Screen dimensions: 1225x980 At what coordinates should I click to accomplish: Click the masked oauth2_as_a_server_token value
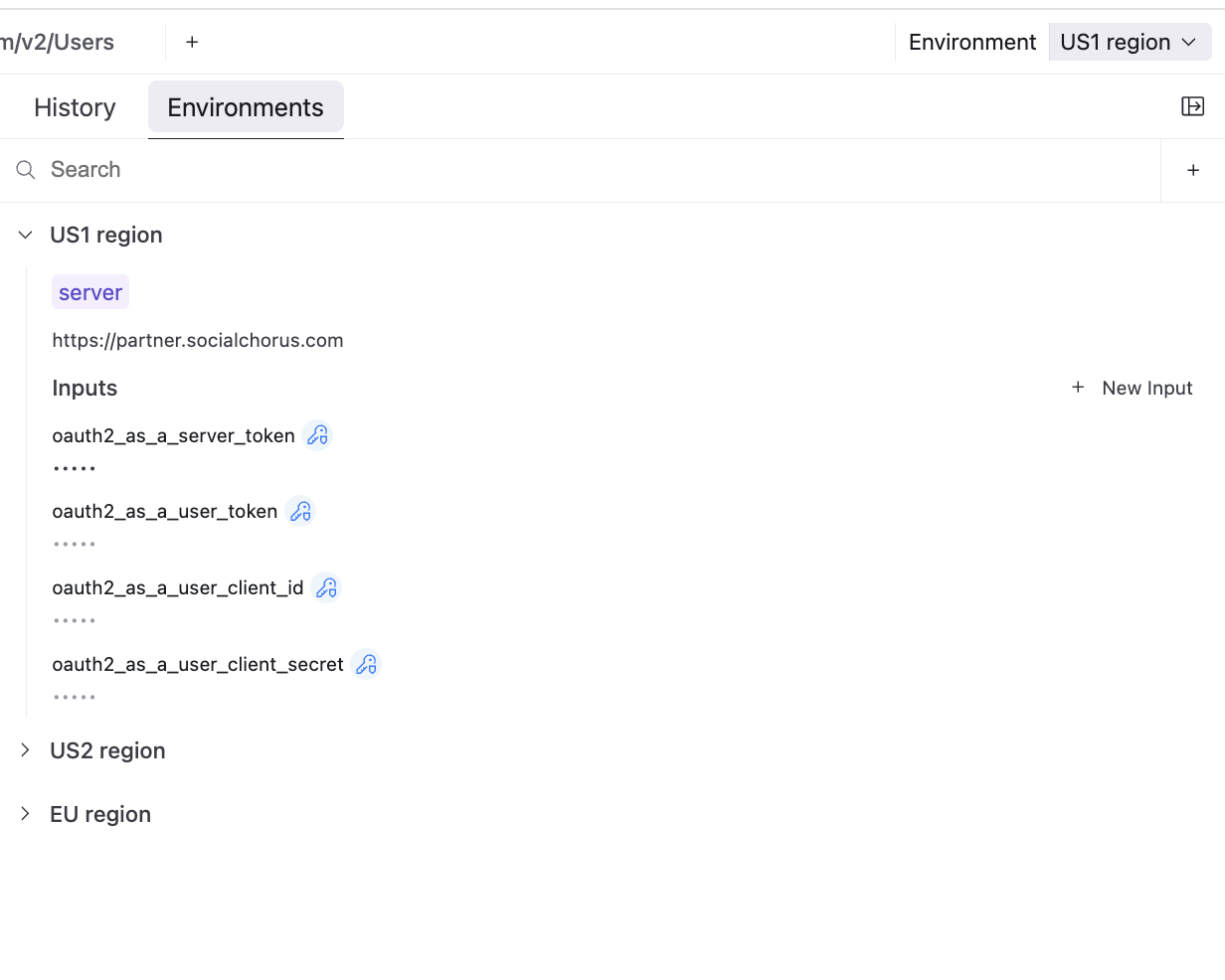[x=75, y=467]
